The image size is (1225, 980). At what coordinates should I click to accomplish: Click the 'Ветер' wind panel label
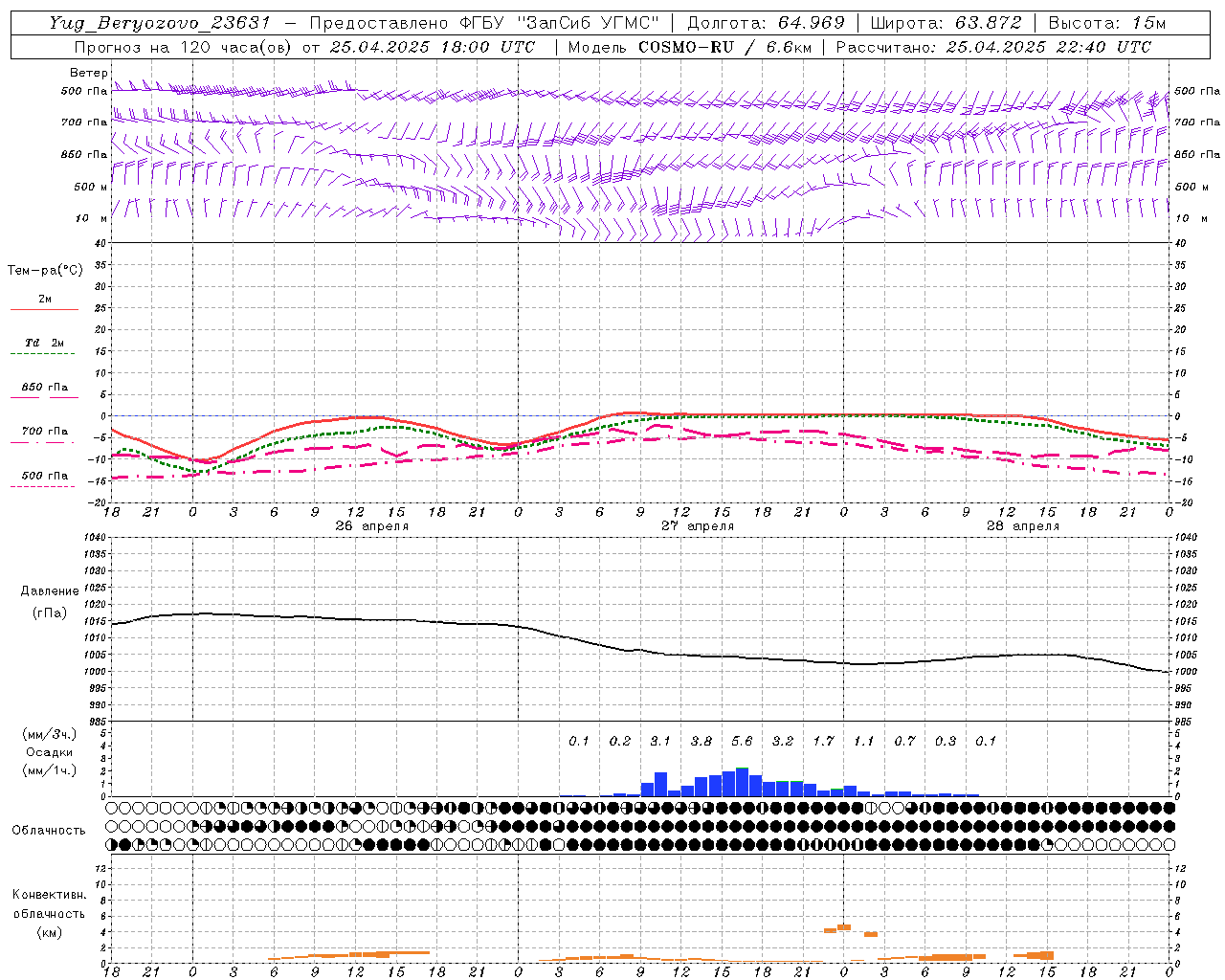(x=88, y=73)
